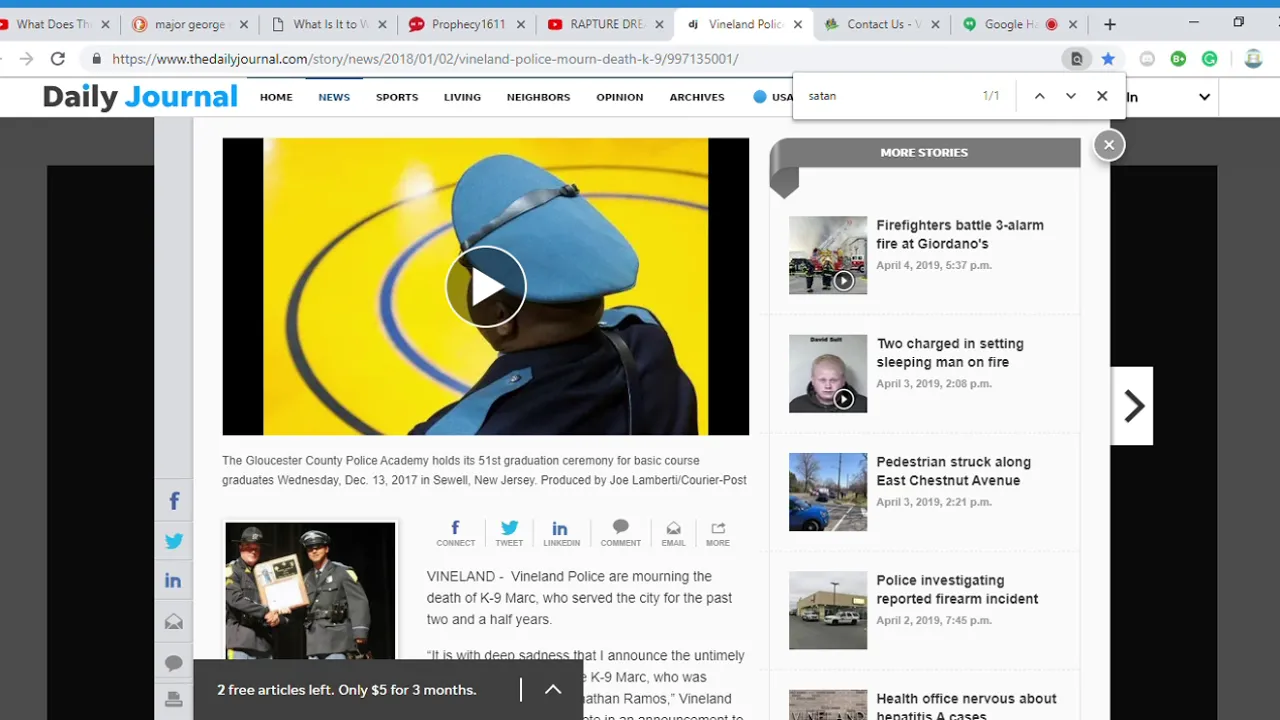Click the subscription offer text in banner
Viewport: 1280px width, 720px height.
click(347, 690)
